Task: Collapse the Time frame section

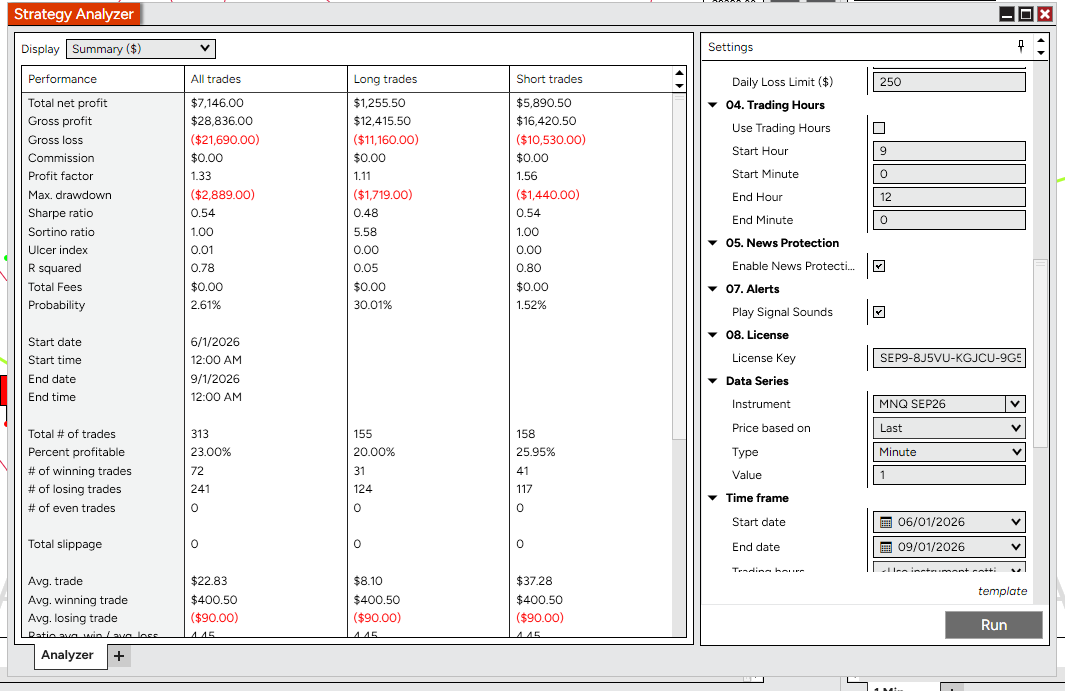Action: tap(712, 498)
